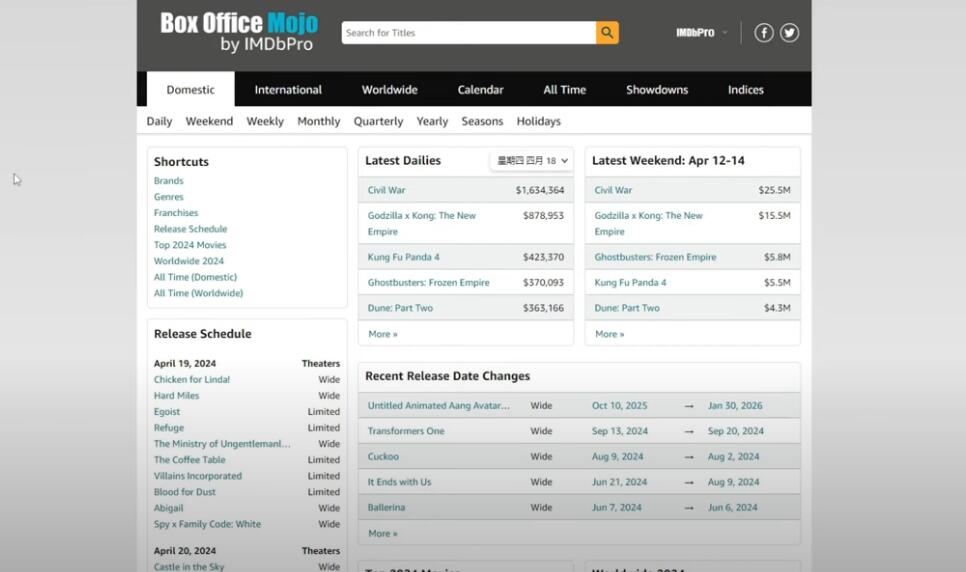The image size is (966, 572).
Task: Click inside the Search for Titles field
Action: 468,33
